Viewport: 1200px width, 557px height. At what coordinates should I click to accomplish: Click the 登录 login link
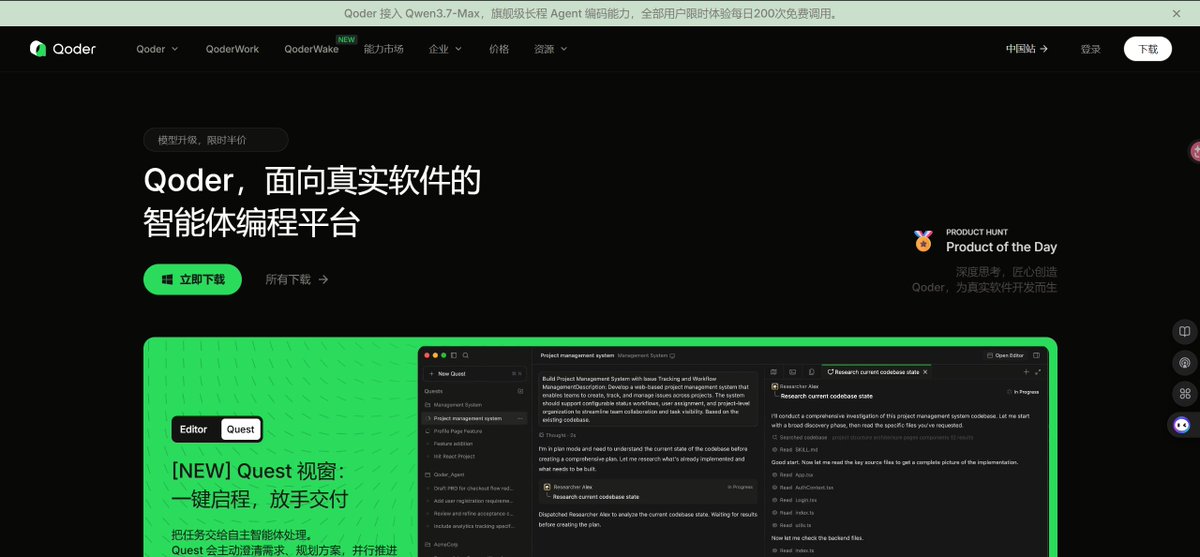1090,49
